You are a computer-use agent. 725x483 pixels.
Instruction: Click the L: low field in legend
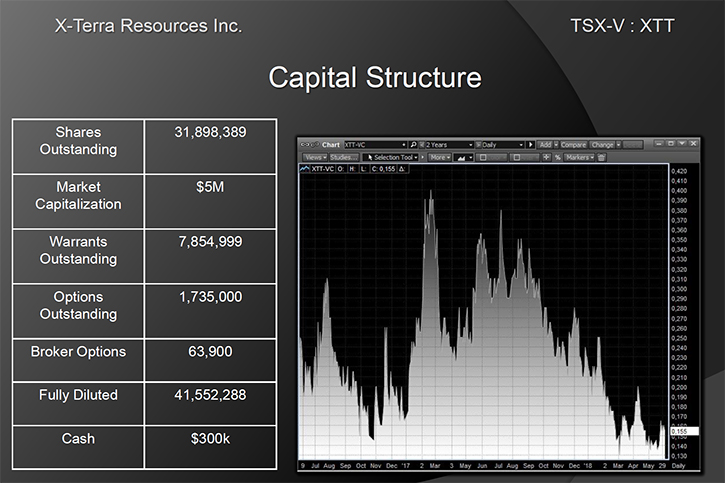click(363, 169)
